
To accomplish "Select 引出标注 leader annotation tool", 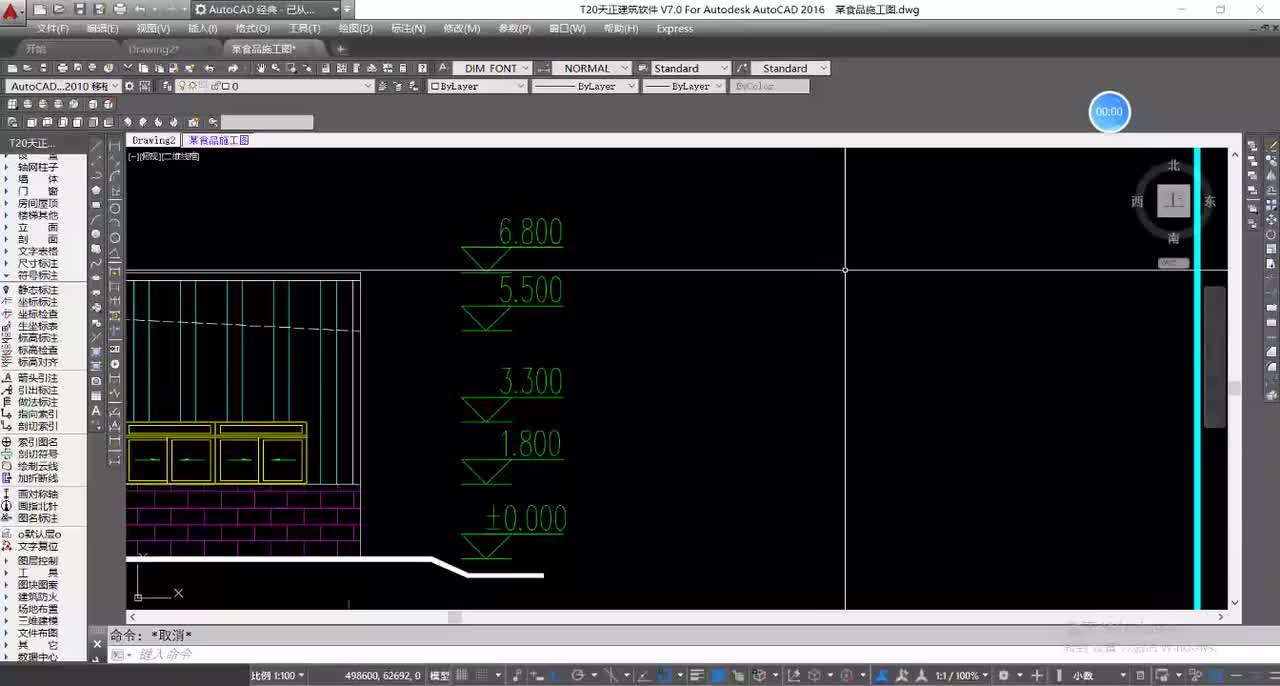I will tap(37, 390).
